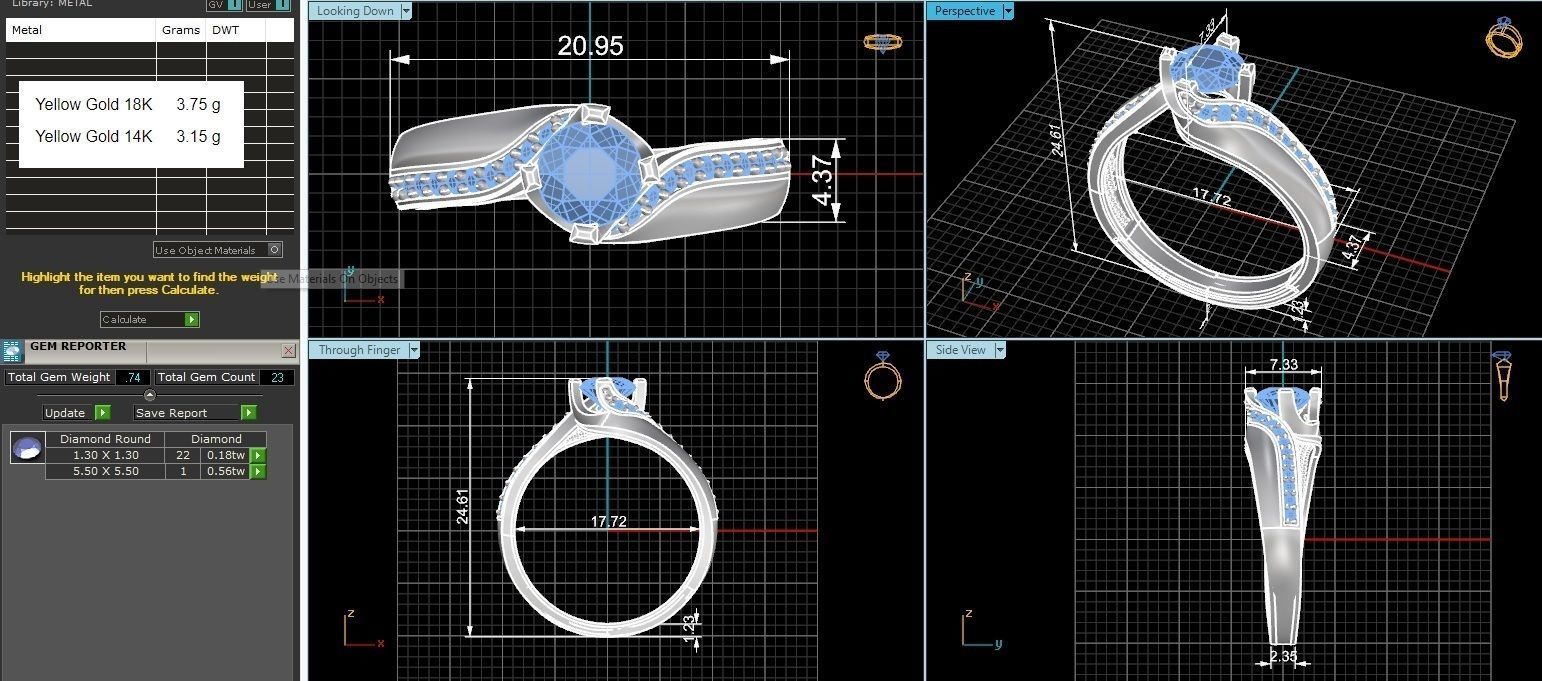Click the Grams column header
1542x681 pixels.
click(x=182, y=30)
